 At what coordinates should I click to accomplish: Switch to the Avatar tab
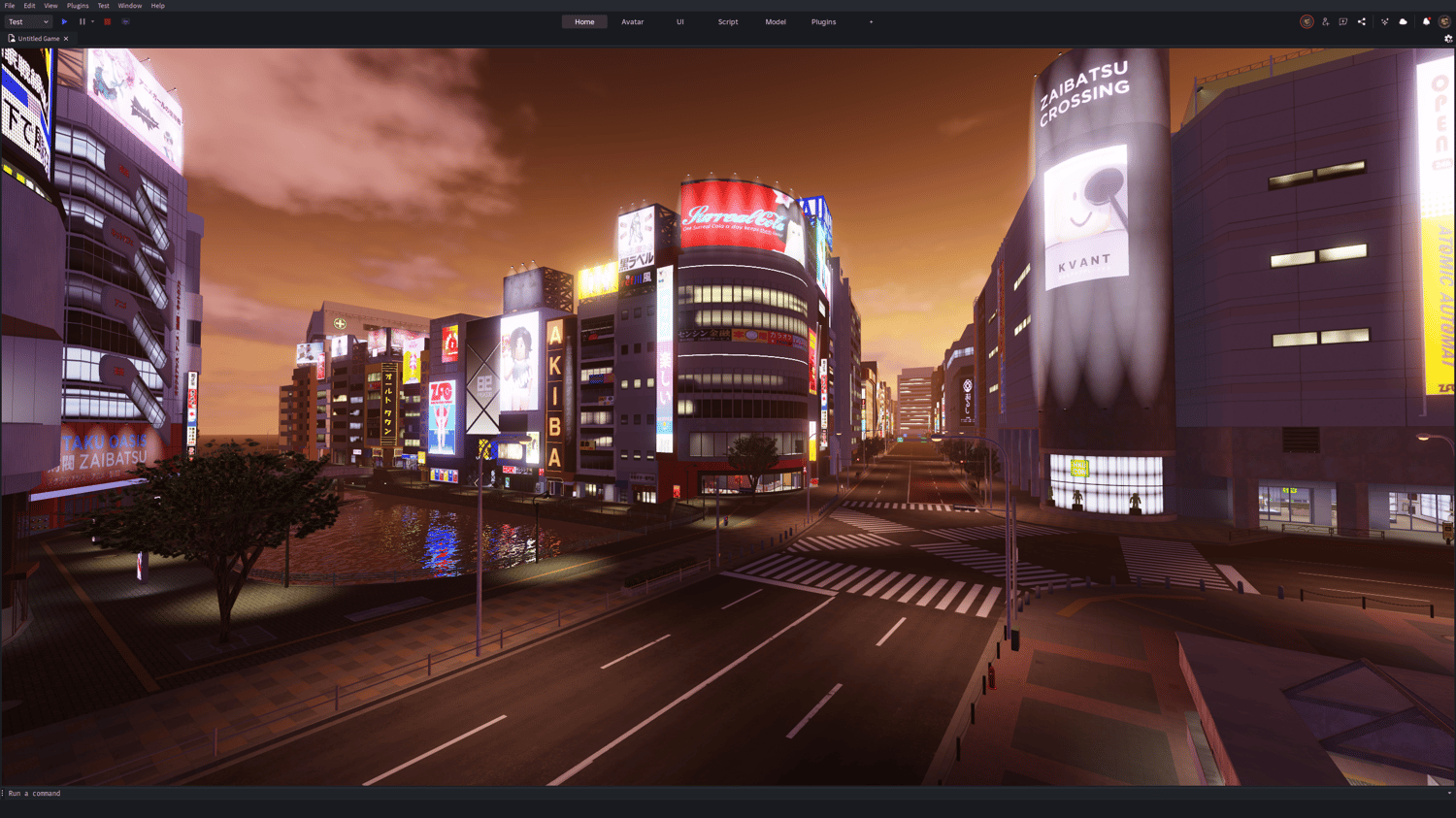tap(633, 21)
